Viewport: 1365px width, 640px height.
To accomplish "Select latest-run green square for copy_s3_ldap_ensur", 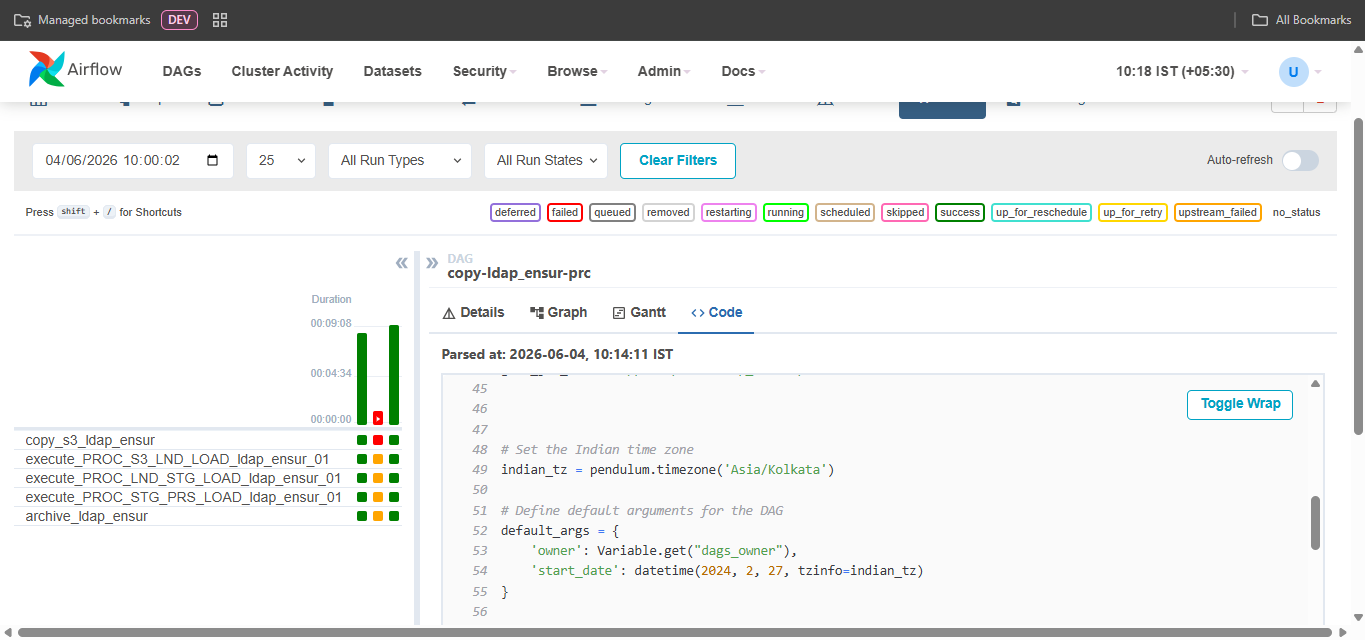I will pyautogui.click(x=394, y=440).
